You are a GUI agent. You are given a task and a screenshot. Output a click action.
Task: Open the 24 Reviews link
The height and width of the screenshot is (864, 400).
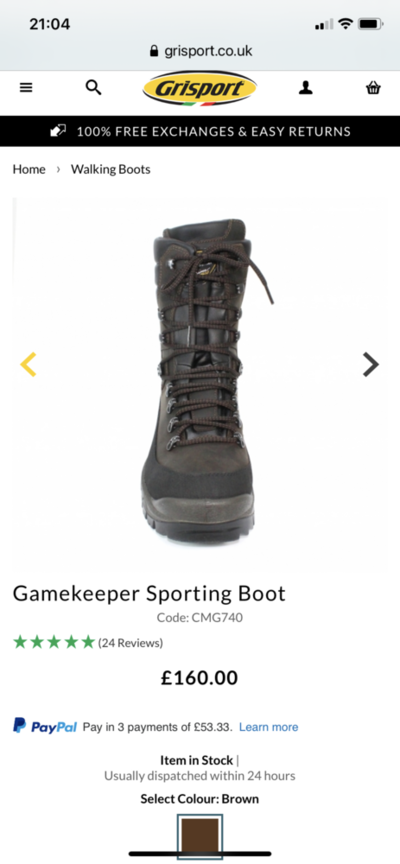(x=131, y=642)
